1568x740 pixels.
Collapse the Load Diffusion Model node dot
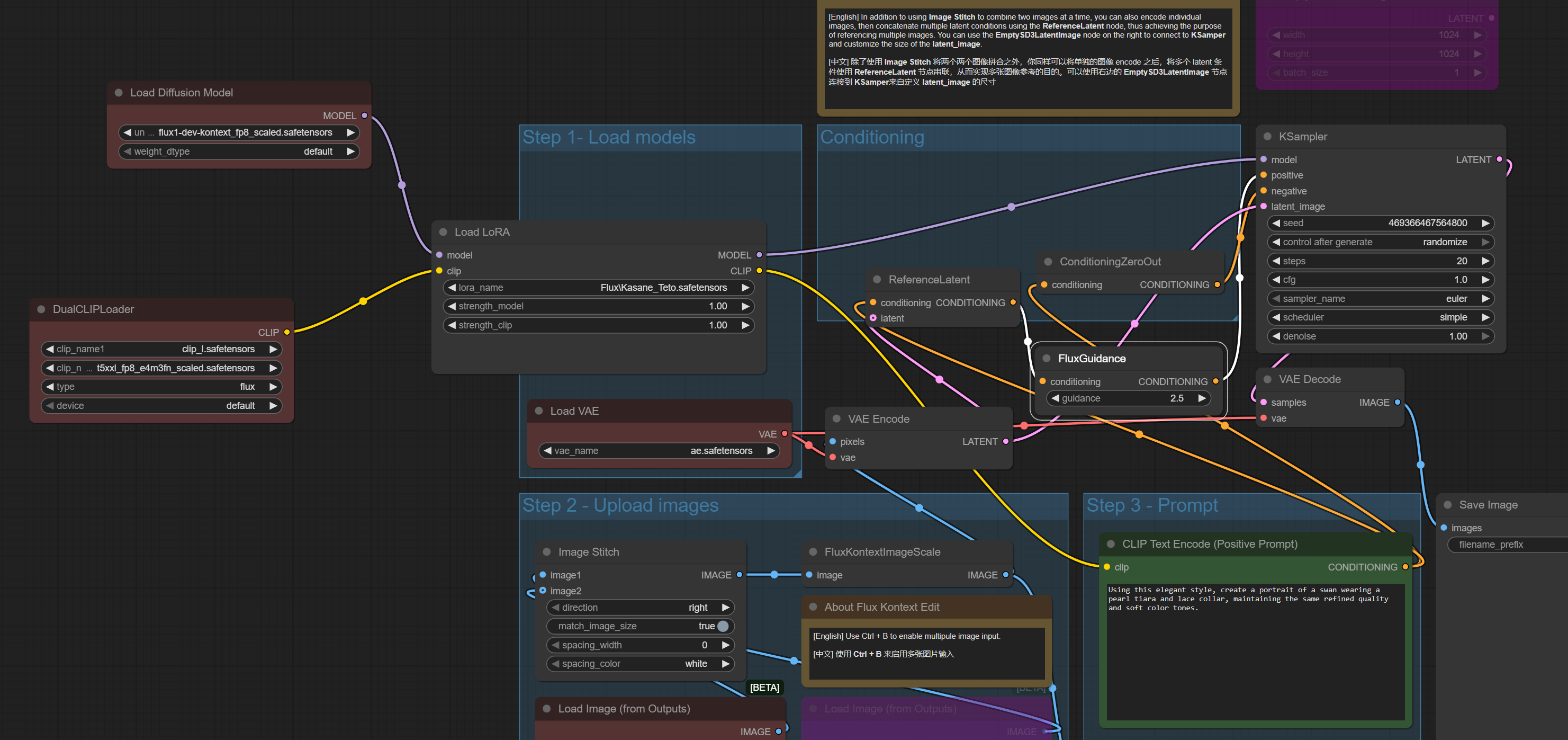(x=119, y=93)
